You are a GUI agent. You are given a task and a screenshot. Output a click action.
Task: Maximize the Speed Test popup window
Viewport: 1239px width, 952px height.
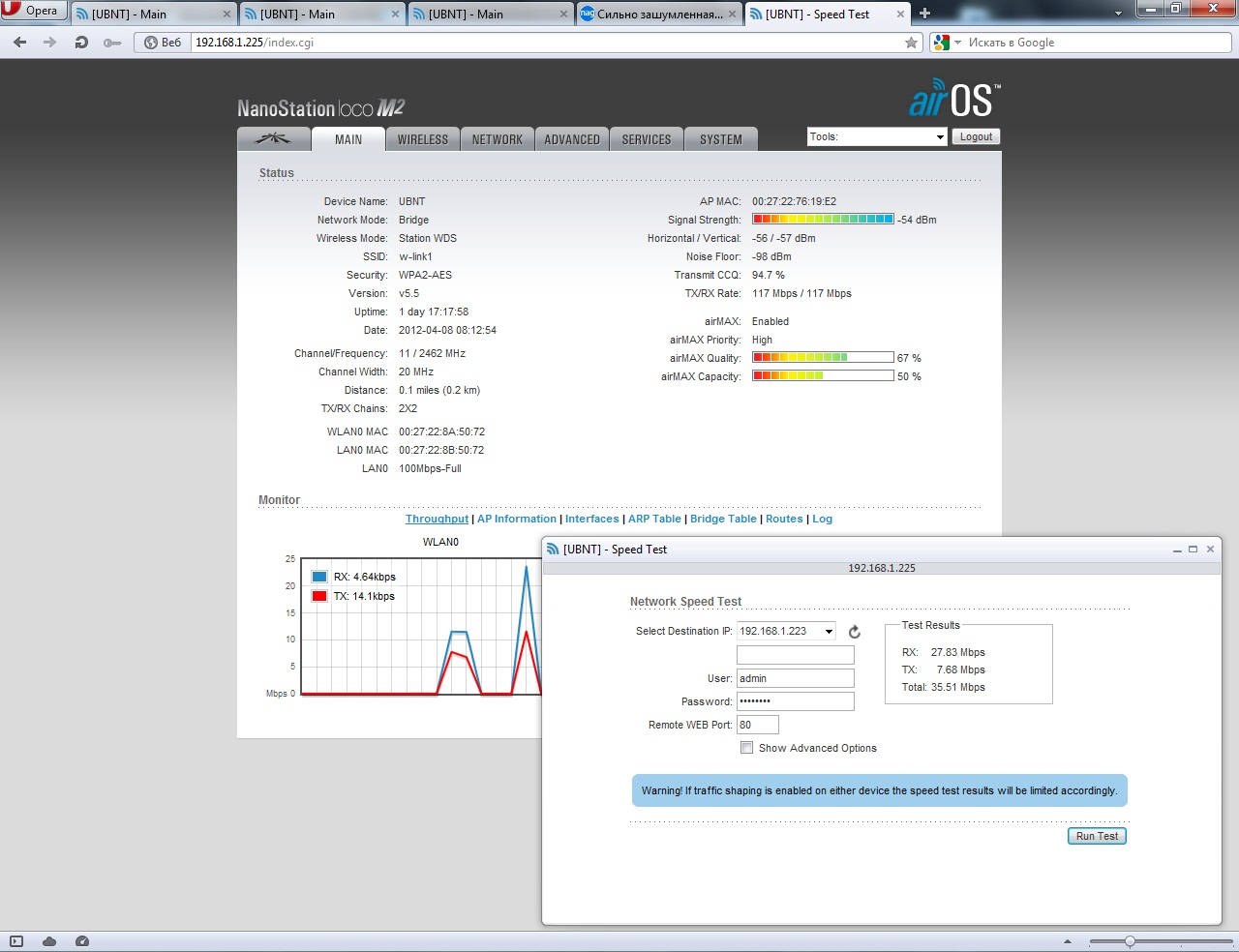coord(1194,550)
